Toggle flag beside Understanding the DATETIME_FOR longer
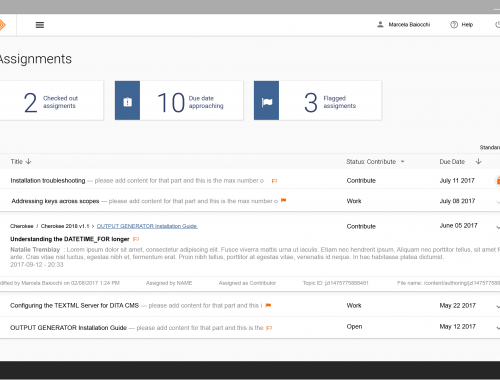 point(136,239)
